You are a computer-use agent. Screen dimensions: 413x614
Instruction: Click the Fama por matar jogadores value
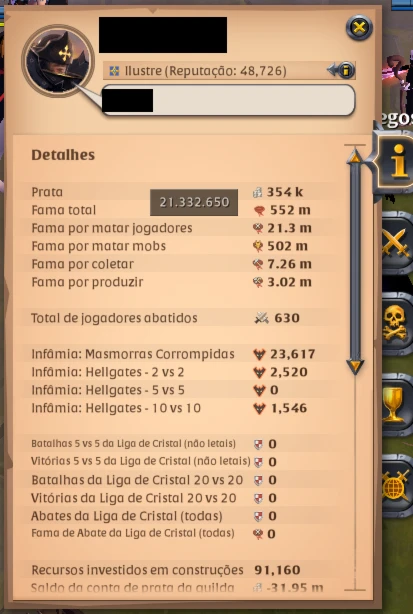tap(289, 228)
